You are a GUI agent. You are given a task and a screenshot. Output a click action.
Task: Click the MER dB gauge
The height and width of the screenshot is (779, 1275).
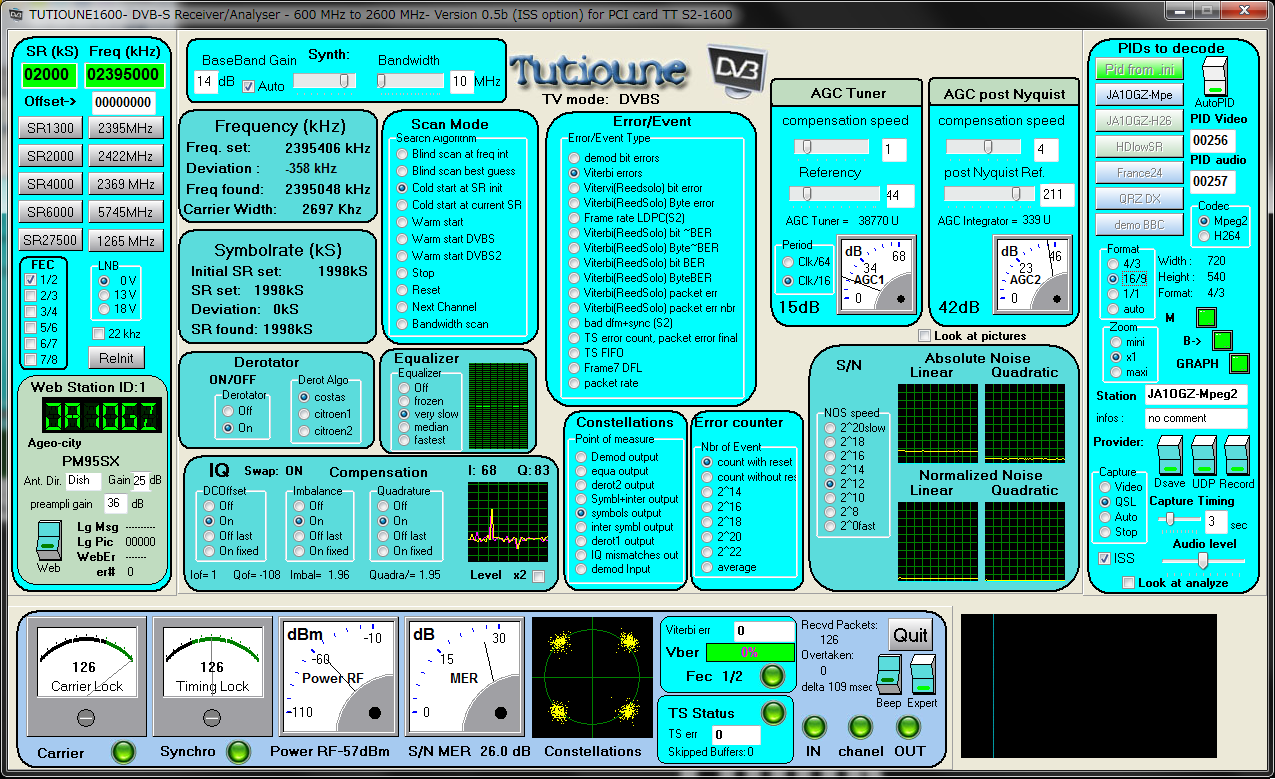click(x=466, y=676)
